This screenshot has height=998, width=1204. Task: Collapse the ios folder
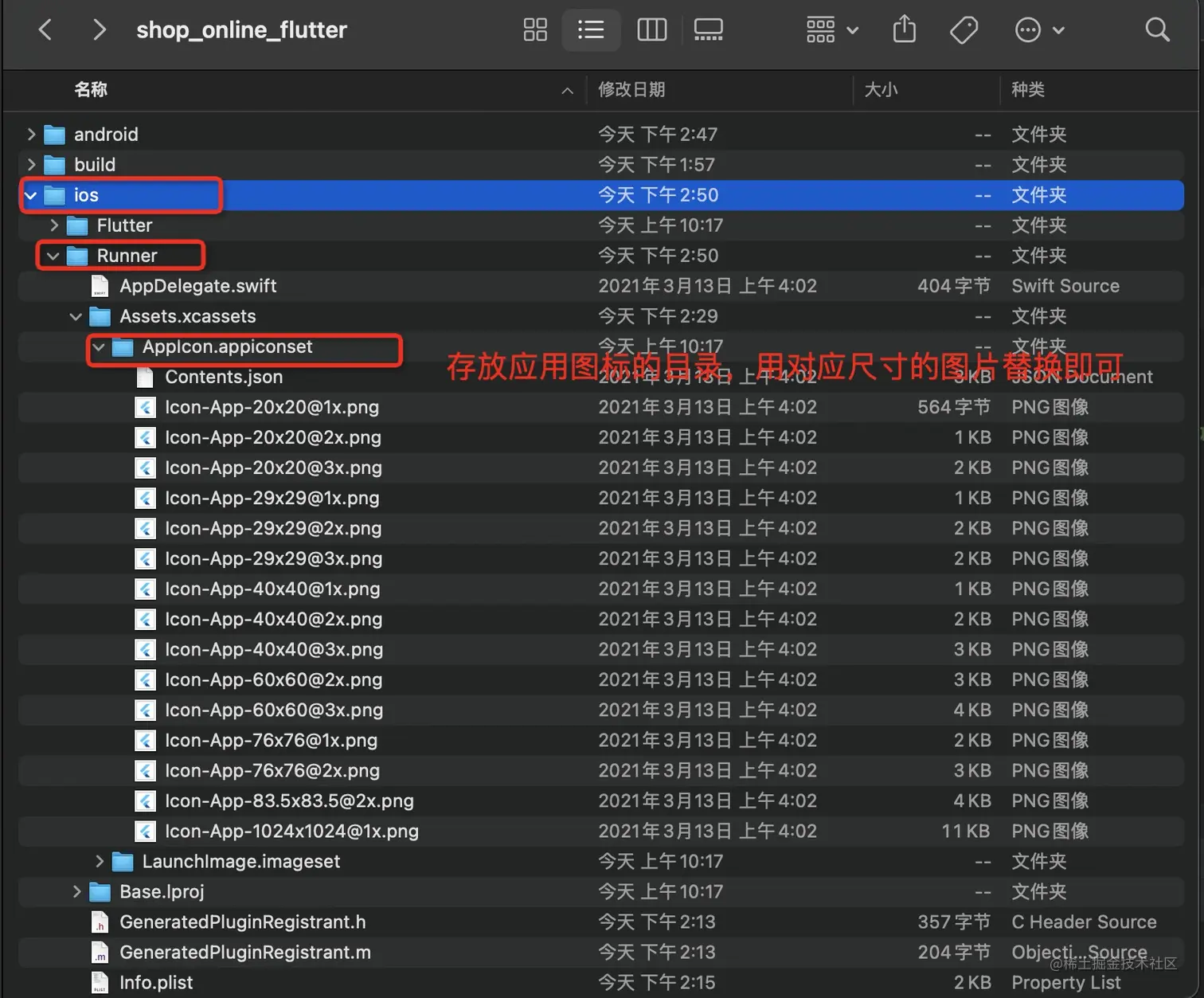pyautogui.click(x=31, y=195)
